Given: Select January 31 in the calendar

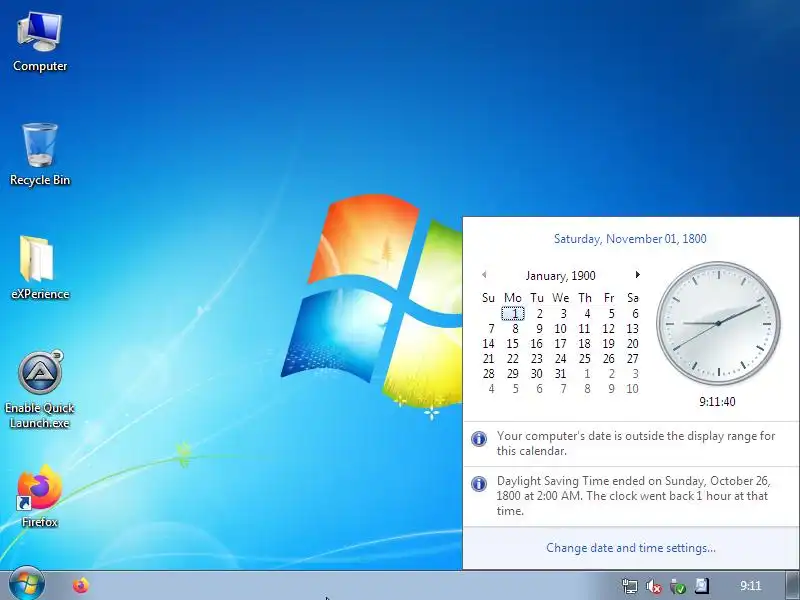Looking at the screenshot, I should (x=561, y=374).
